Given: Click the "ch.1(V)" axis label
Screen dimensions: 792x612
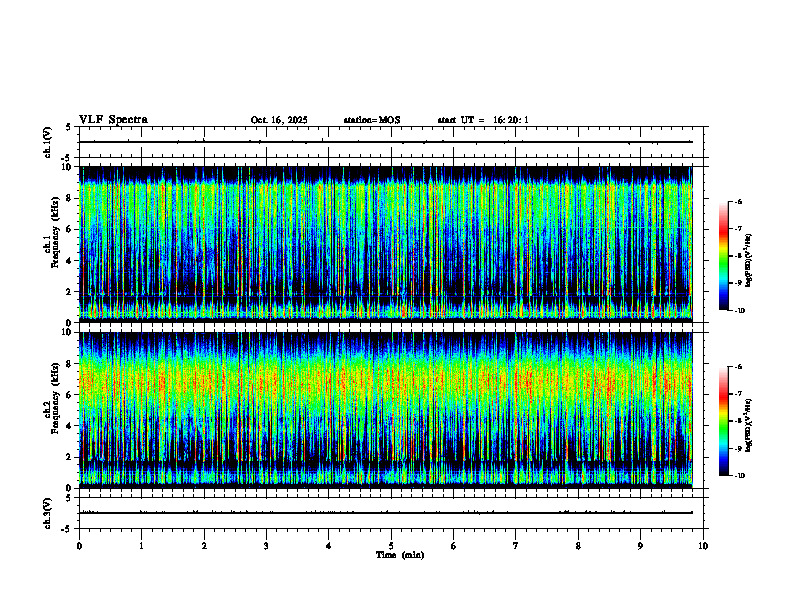Looking at the screenshot, I should pyautogui.click(x=47, y=142).
